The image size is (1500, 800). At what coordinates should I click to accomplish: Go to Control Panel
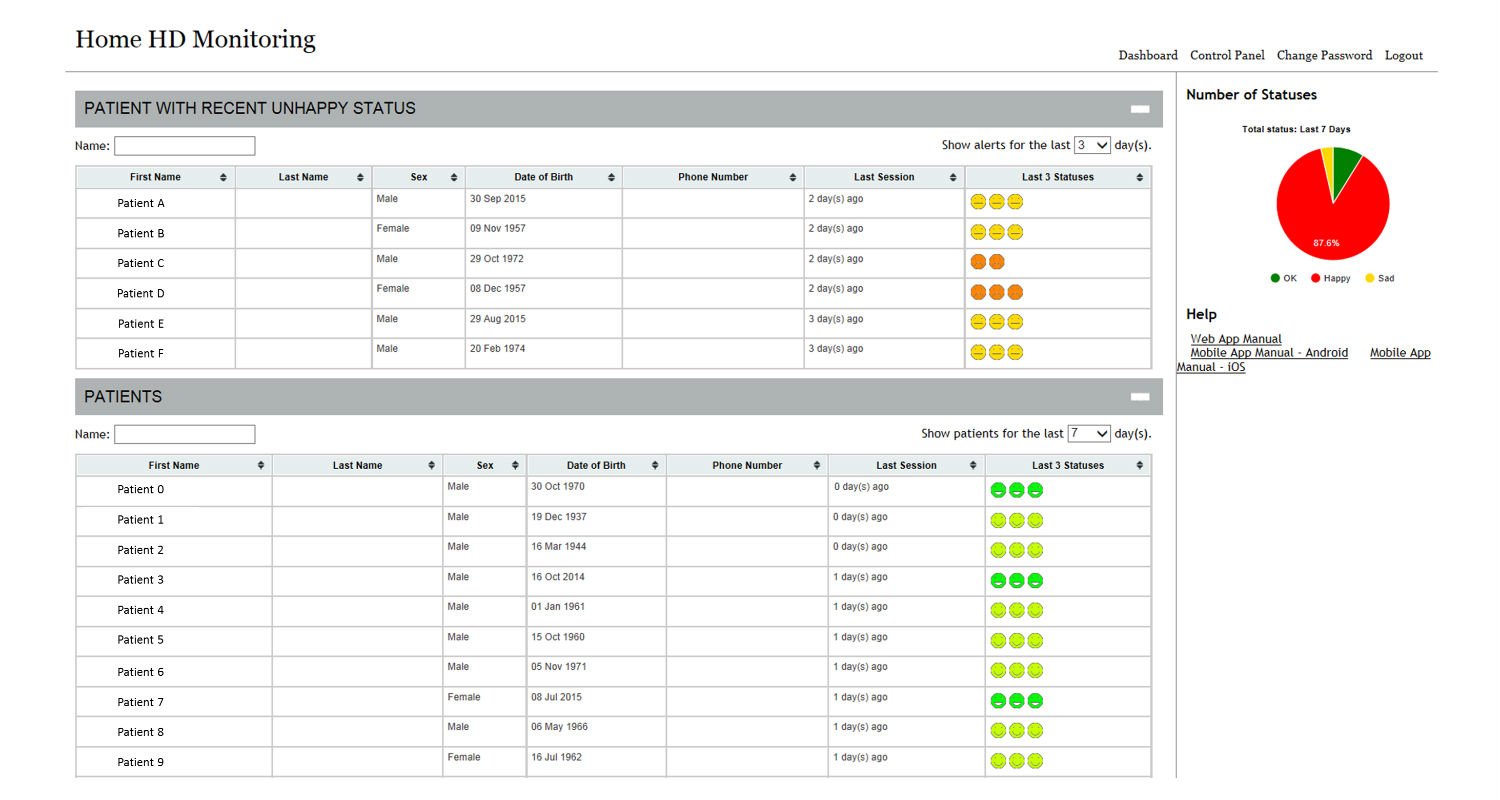(x=1227, y=55)
